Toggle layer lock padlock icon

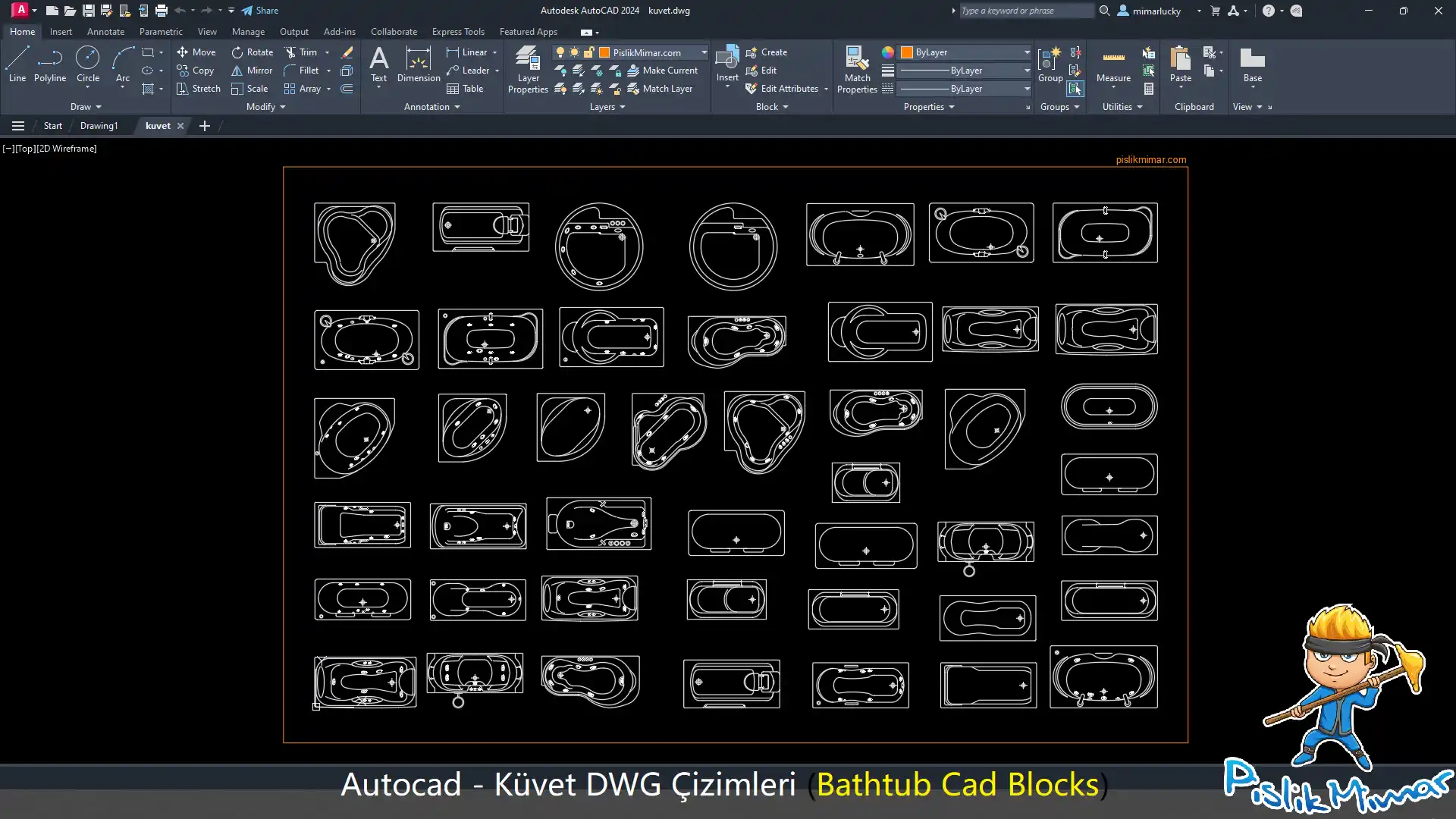pyautogui.click(x=588, y=52)
